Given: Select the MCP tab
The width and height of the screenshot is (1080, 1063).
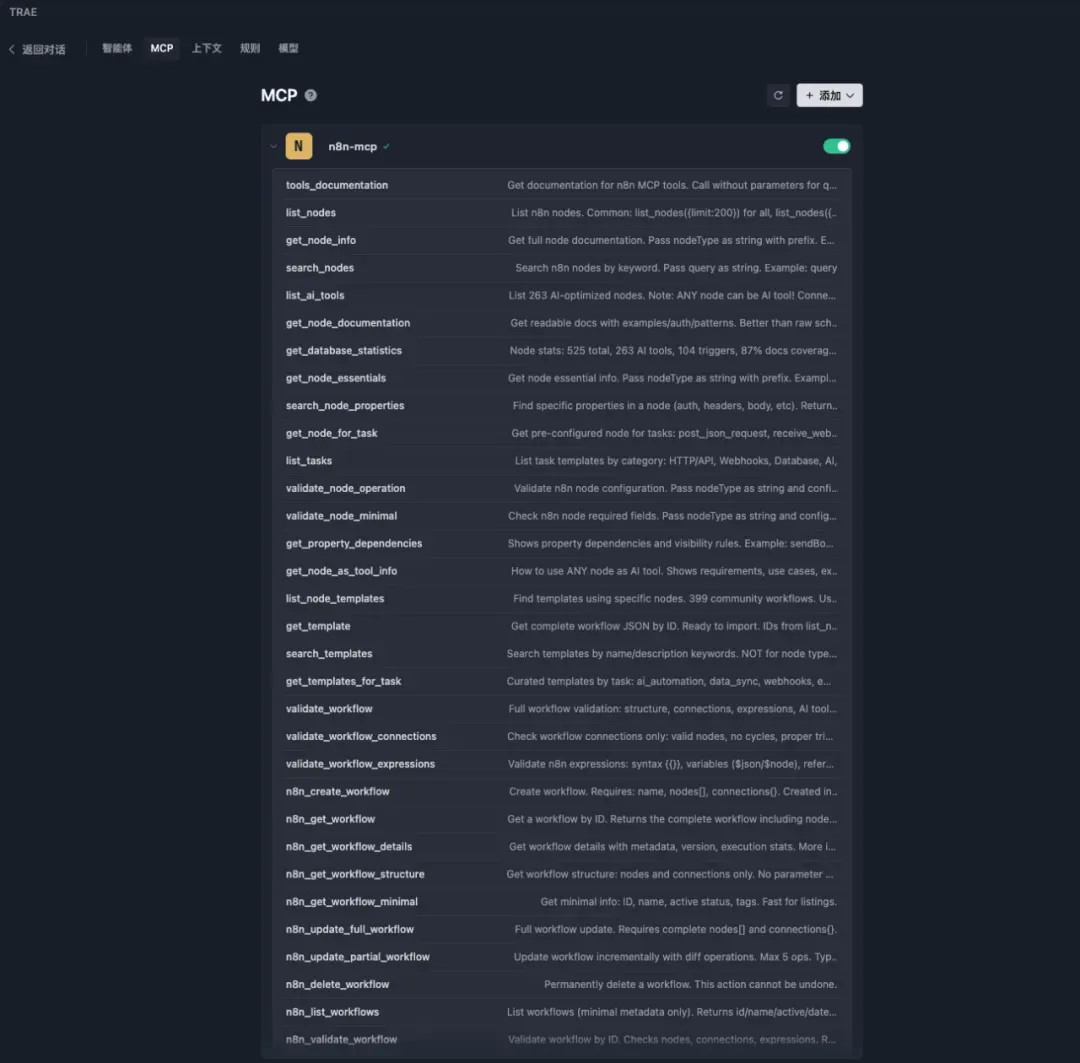Looking at the screenshot, I should click(162, 48).
